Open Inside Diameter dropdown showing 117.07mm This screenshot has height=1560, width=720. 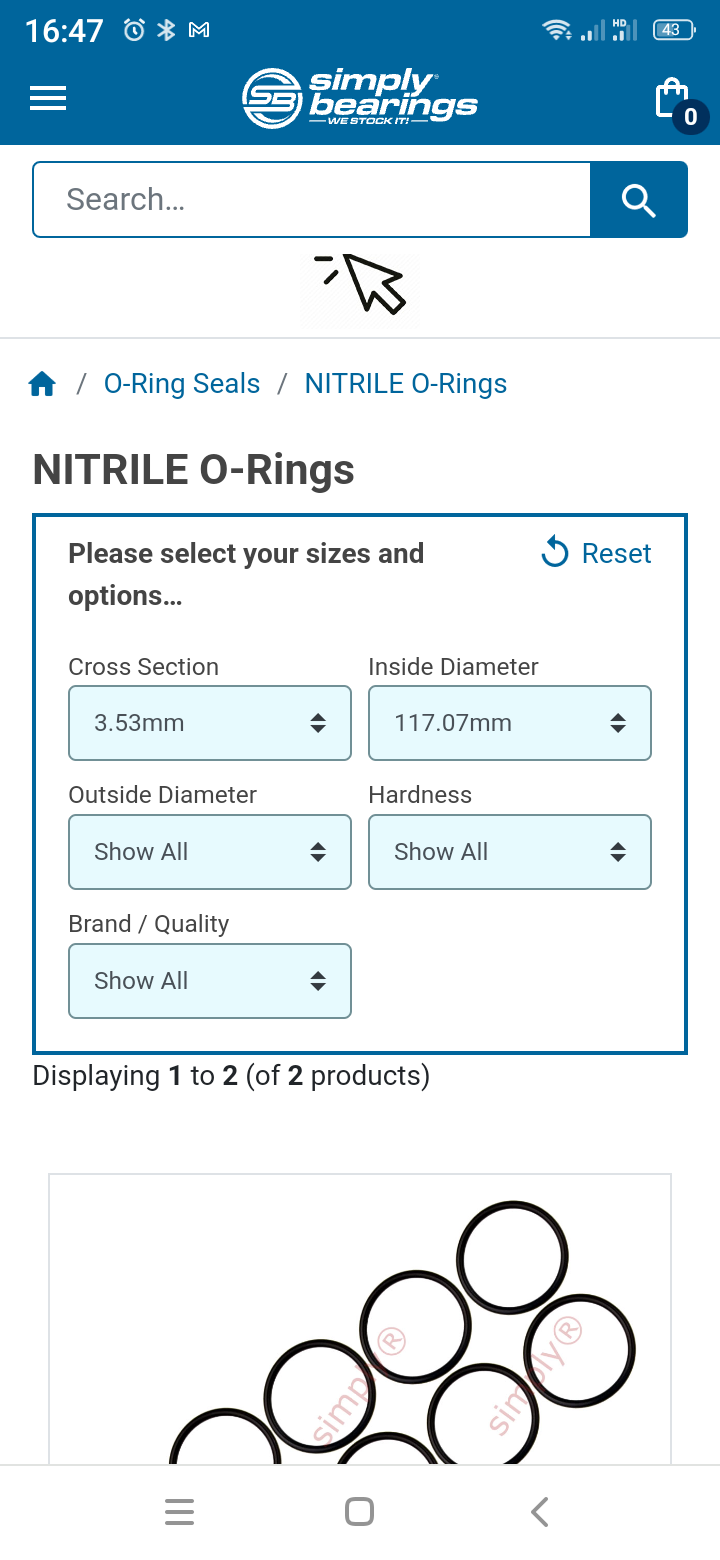510,723
